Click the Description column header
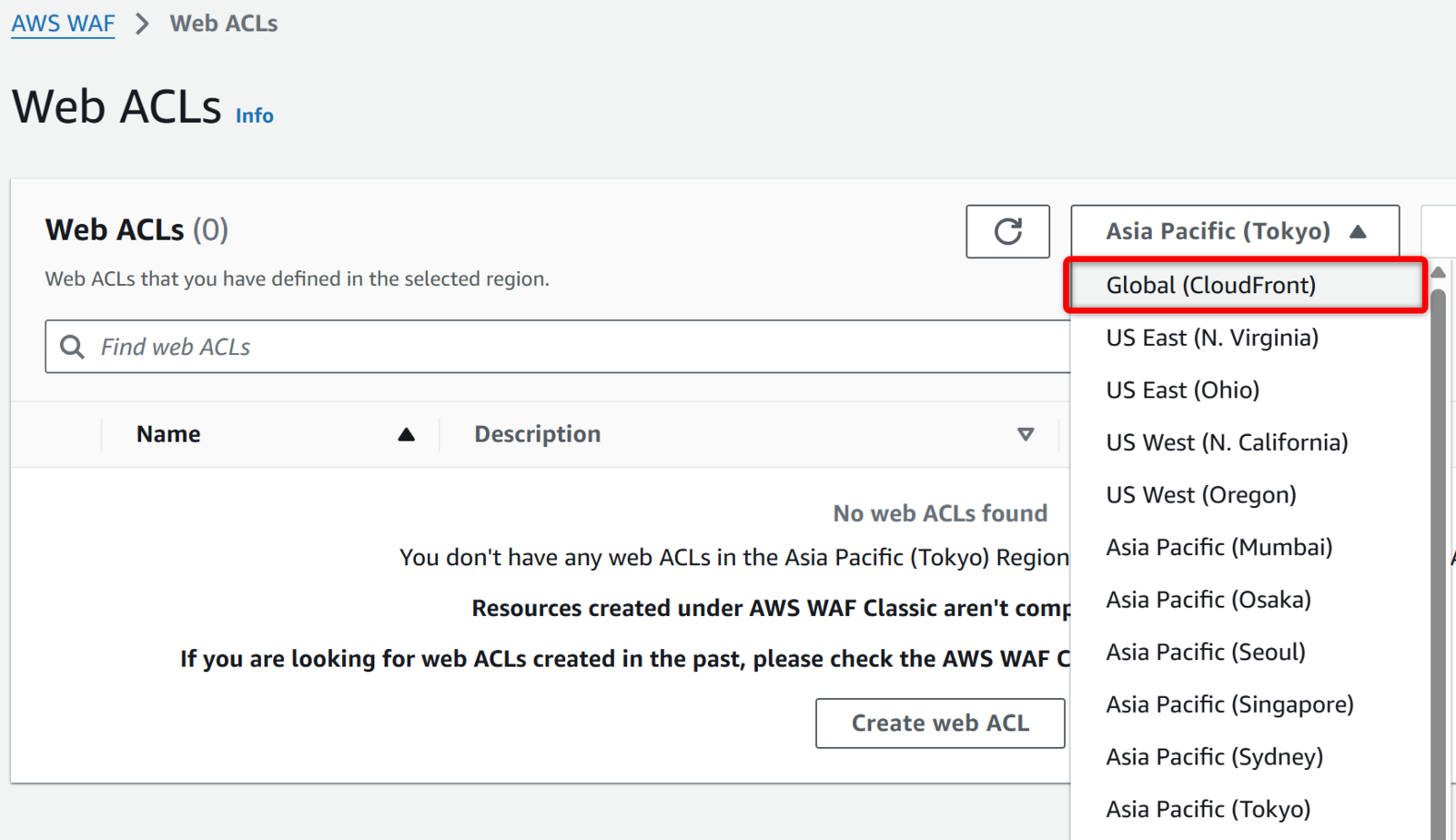The width and height of the screenshot is (1456, 840). tap(537, 435)
